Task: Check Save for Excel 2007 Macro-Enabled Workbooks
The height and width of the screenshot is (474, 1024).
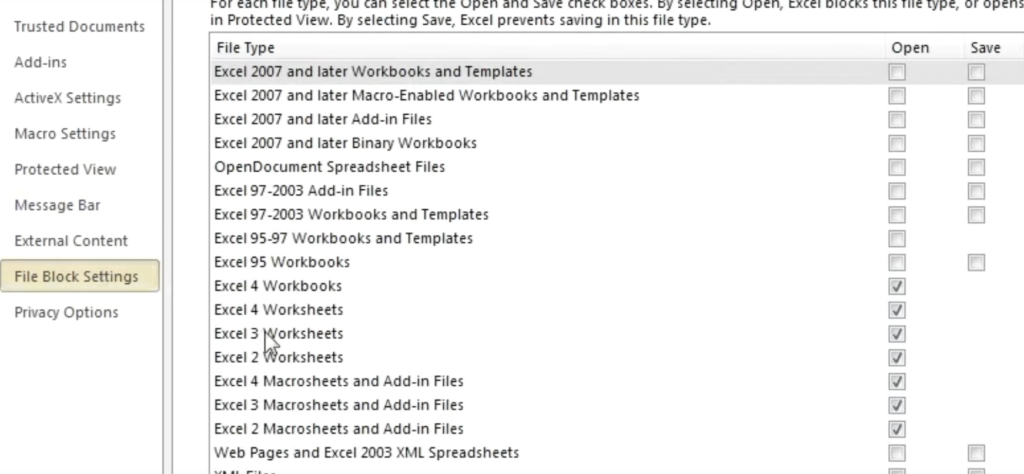Action: tap(976, 96)
